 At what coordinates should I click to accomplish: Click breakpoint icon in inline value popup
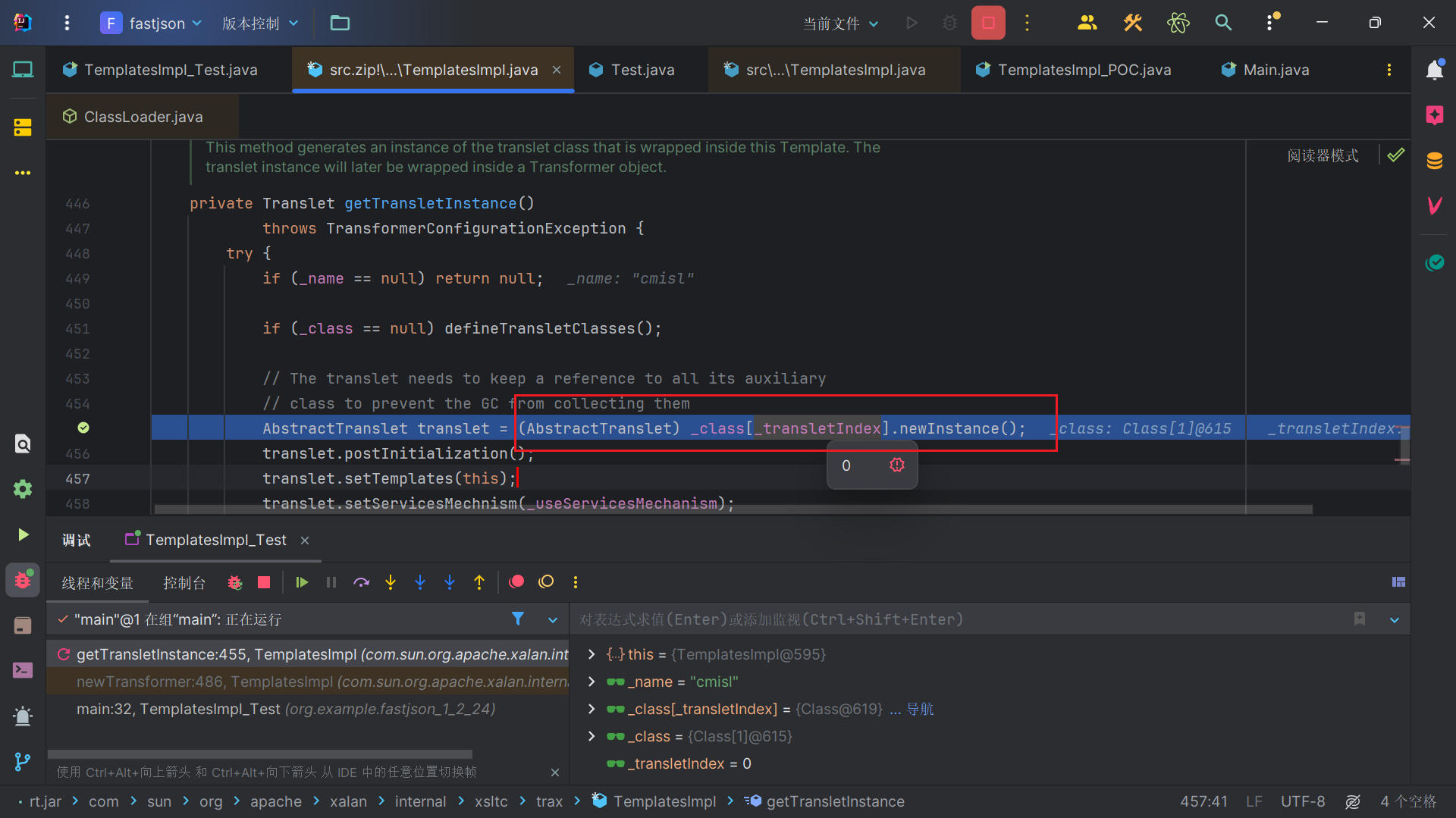tap(897, 465)
